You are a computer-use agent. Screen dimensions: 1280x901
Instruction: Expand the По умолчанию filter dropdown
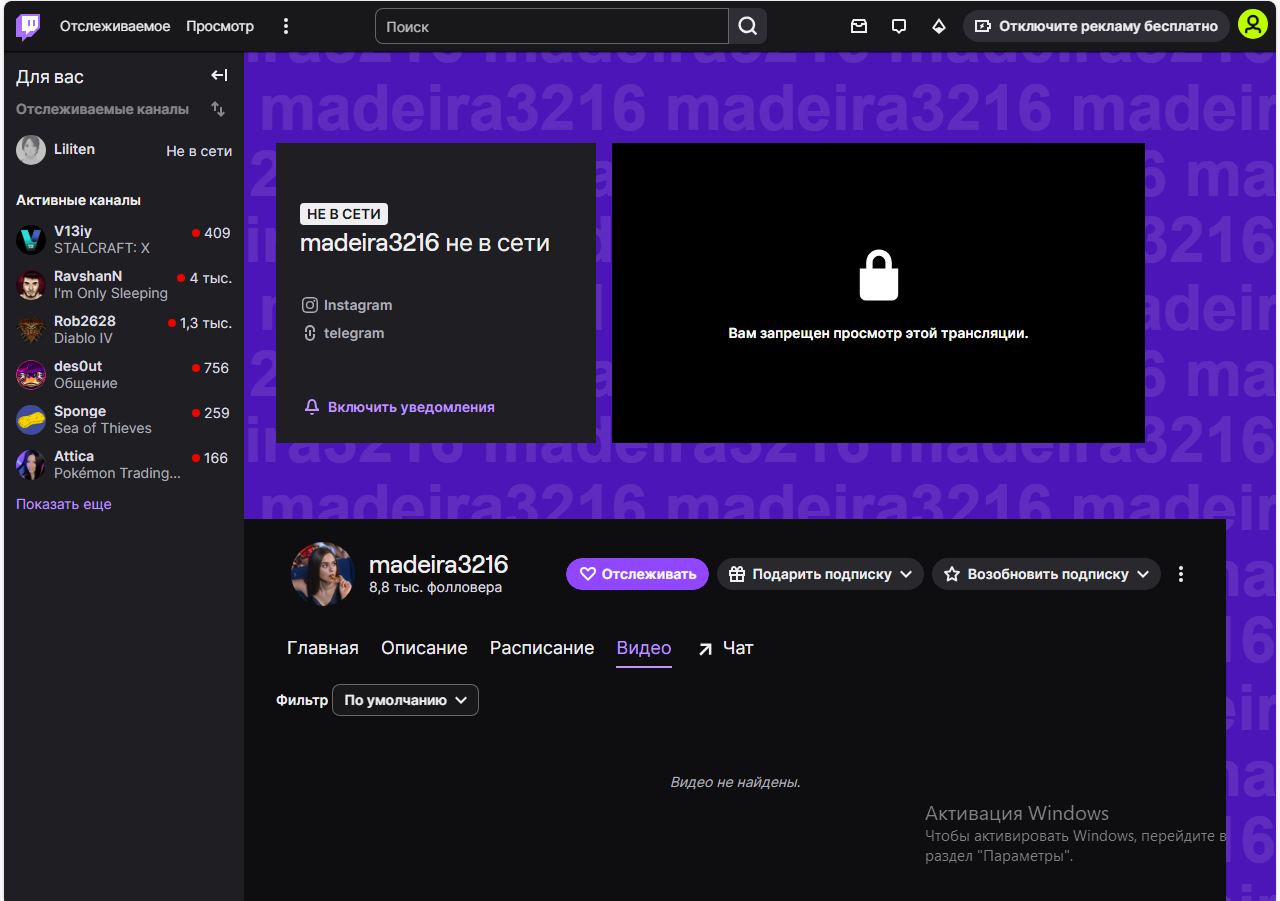click(x=405, y=700)
